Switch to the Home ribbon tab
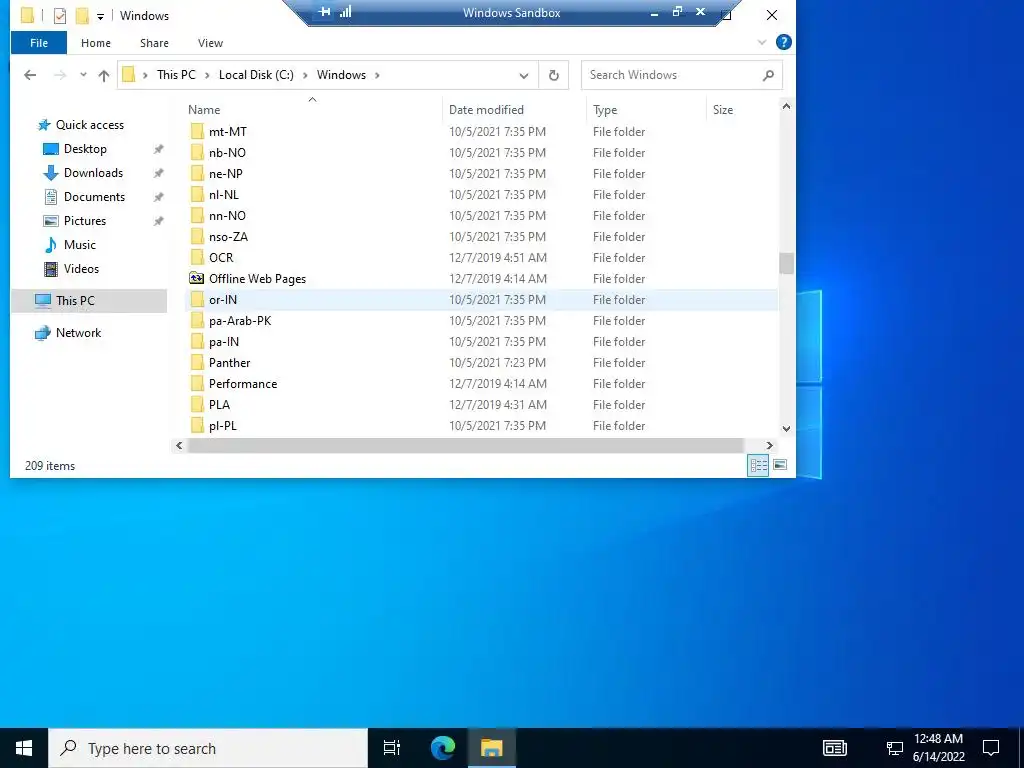Image resolution: width=1024 pixels, height=768 pixels. (95, 43)
